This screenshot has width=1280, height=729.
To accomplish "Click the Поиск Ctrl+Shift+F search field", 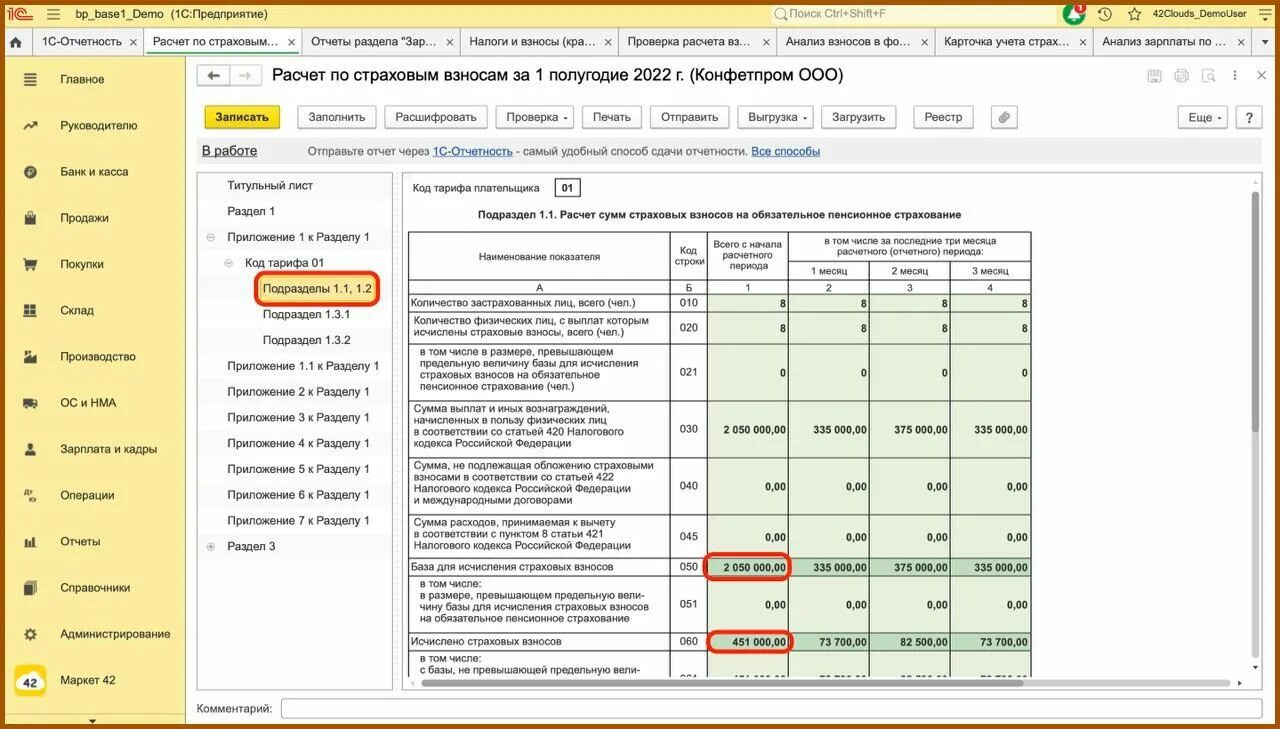I will point(915,14).
